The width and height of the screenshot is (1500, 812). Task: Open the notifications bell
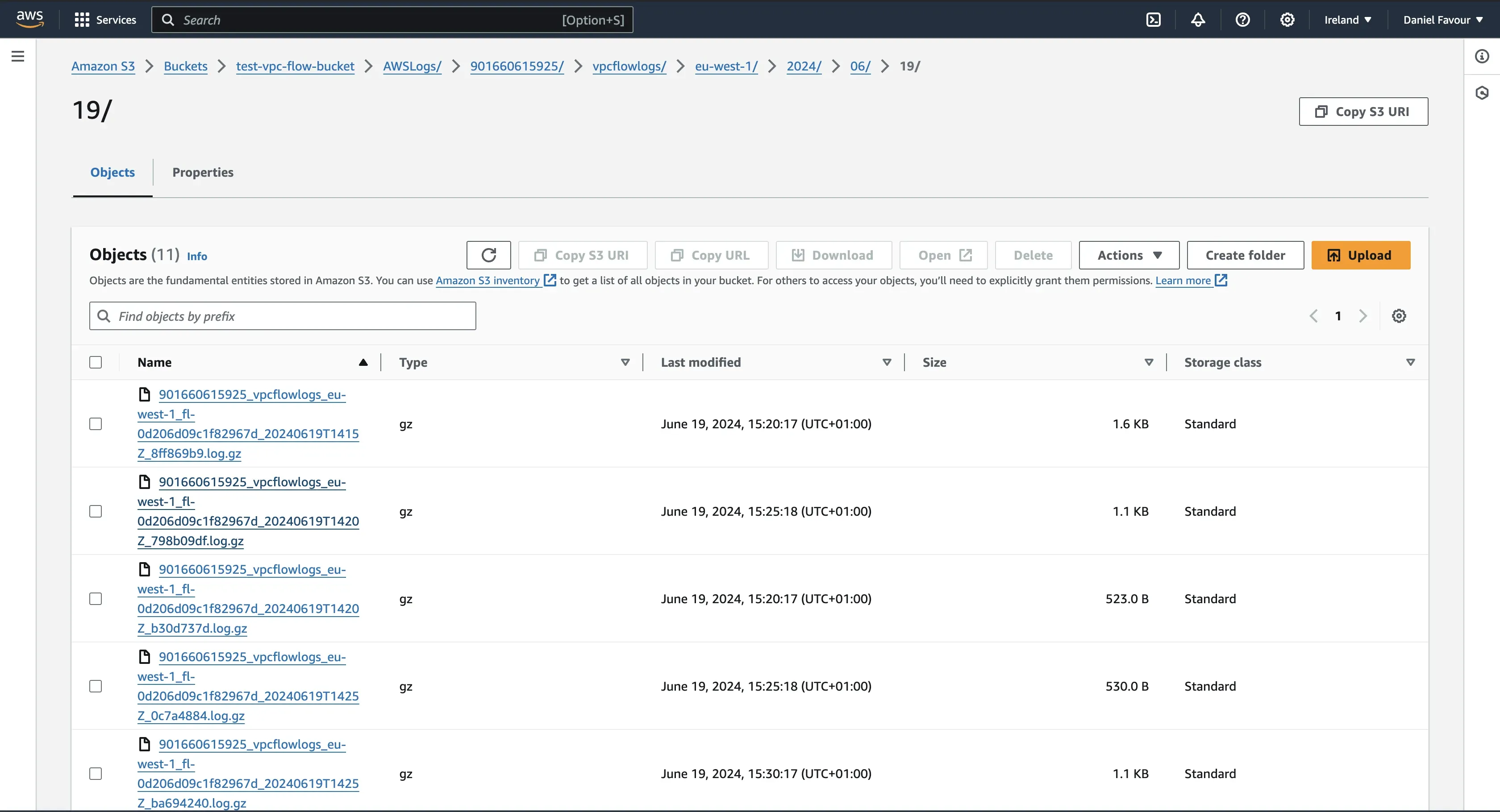tap(1198, 20)
